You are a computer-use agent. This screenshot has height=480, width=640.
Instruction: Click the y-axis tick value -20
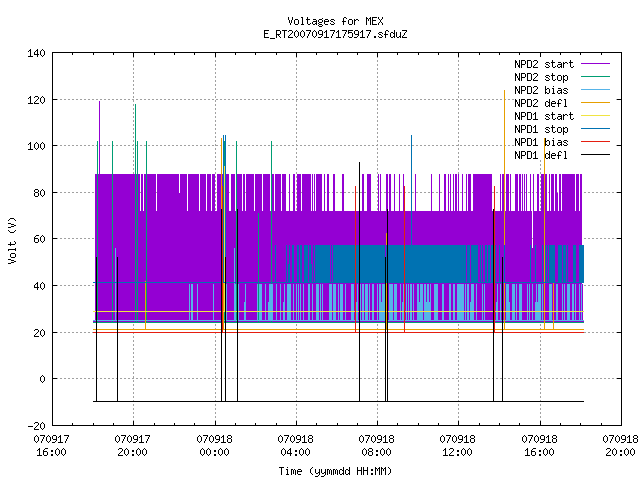click(36, 426)
